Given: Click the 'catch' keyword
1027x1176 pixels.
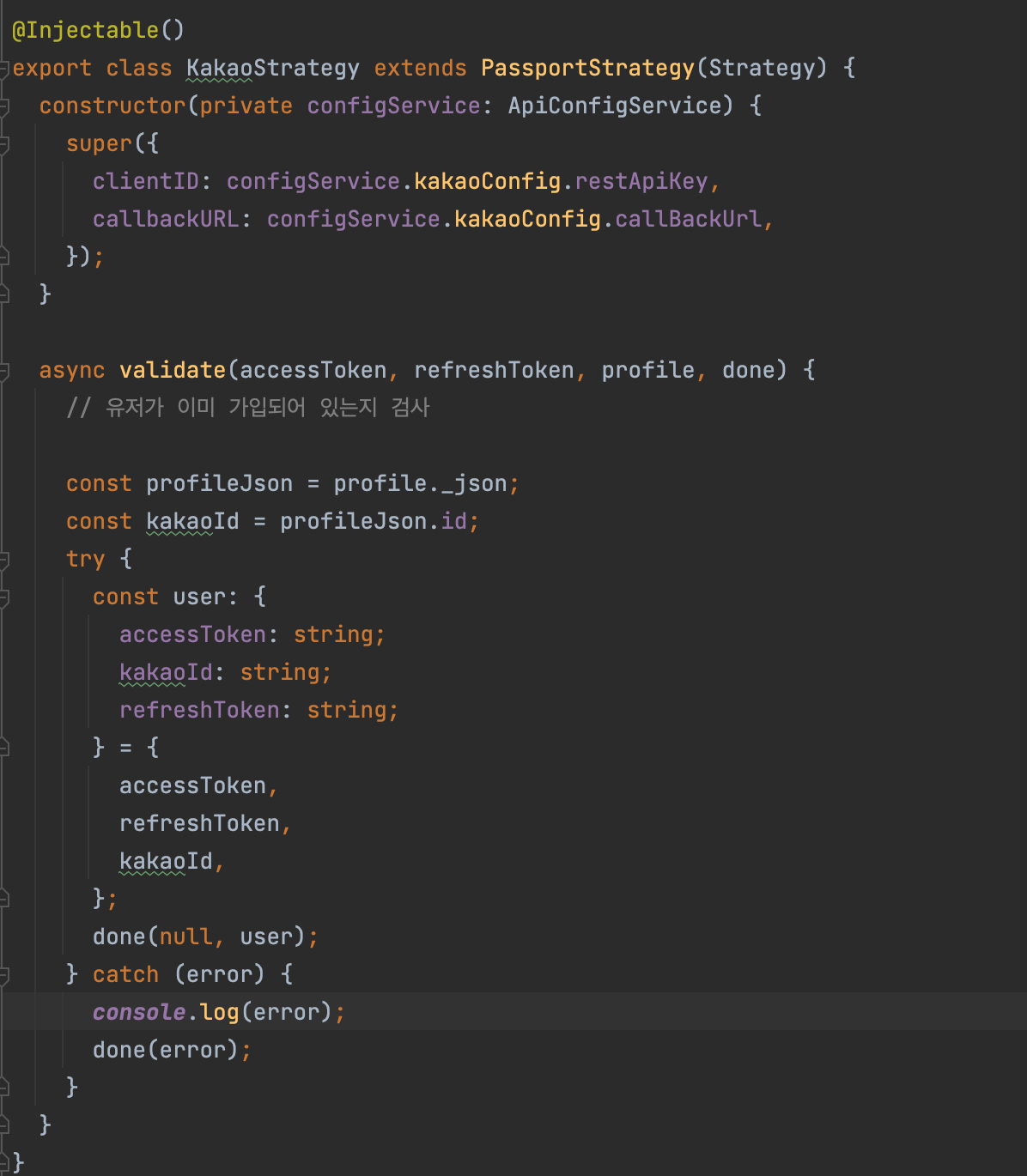Looking at the screenshot, I should (x=125, y=974).
